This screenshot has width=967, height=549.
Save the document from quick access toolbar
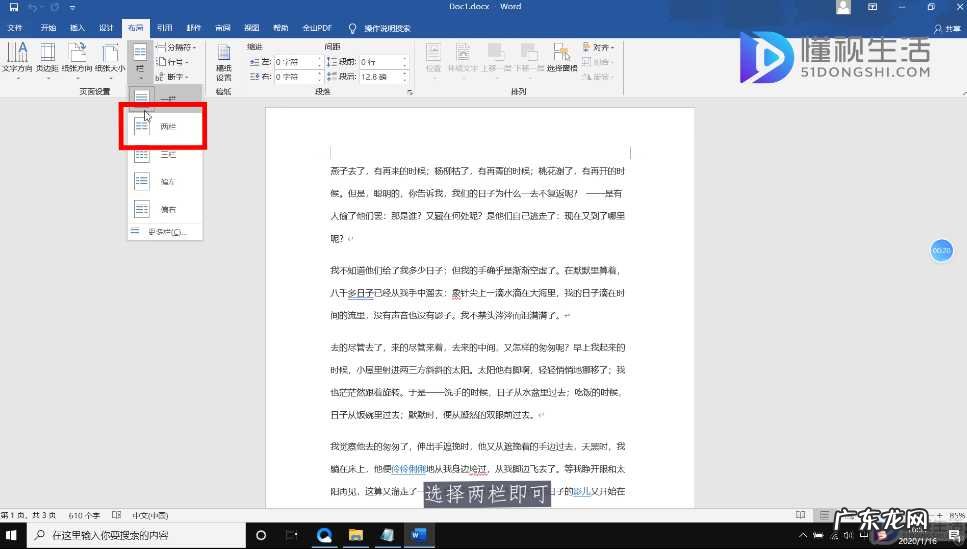pos(14,7)
